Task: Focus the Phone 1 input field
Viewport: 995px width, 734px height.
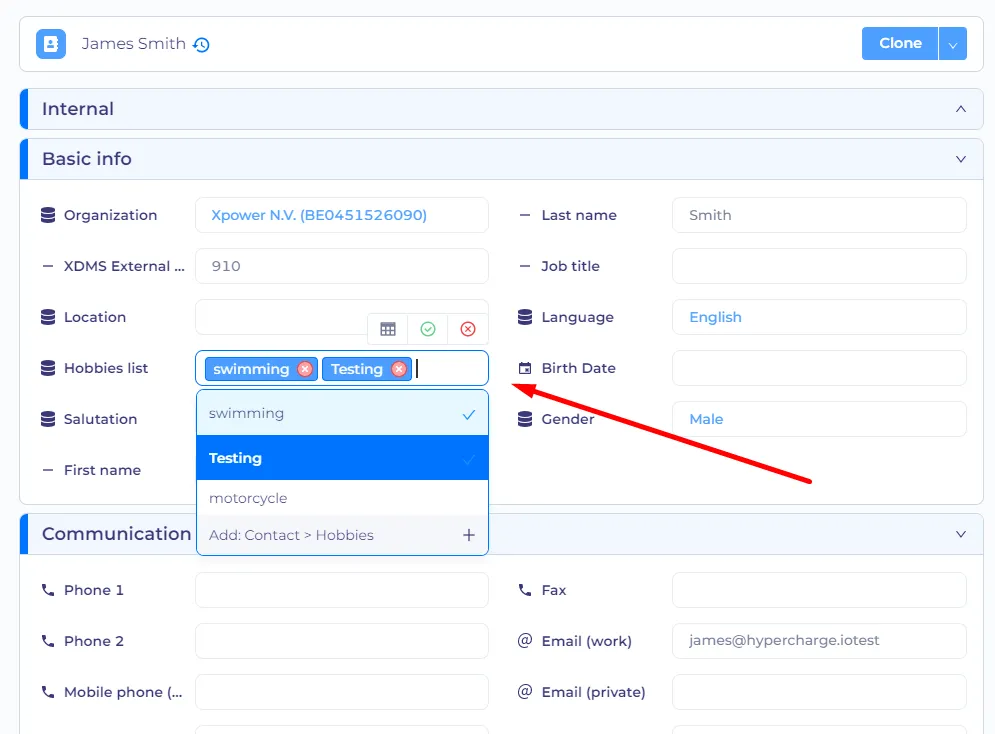Action: [342, 590]
